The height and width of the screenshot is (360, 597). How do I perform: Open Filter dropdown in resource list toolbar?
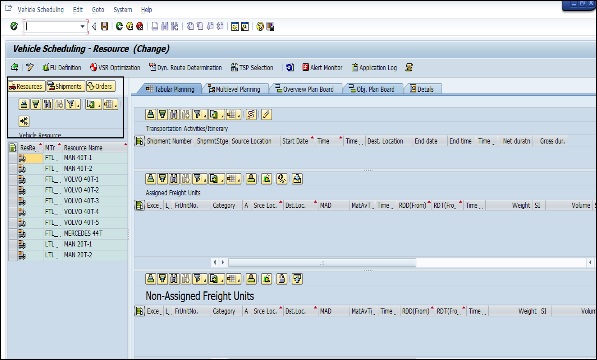[x=73, y=104]
